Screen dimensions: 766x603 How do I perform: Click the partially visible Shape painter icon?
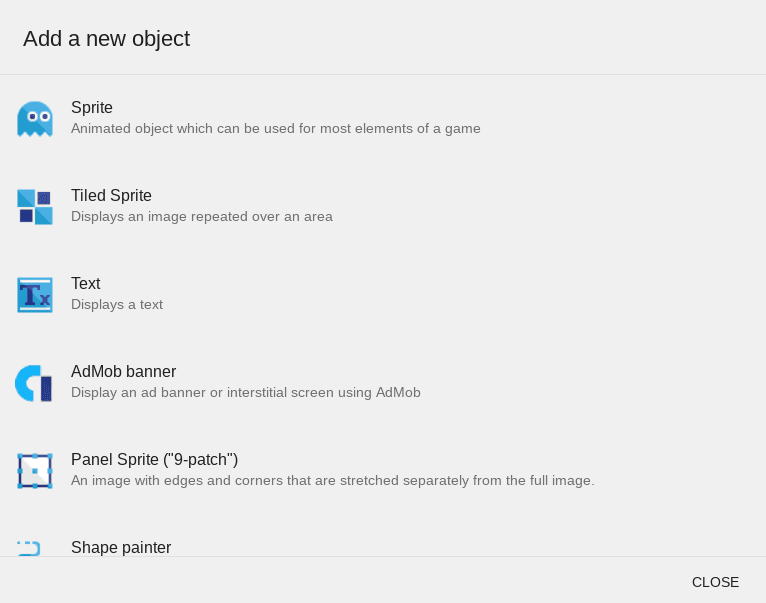(x=30, y=548)
